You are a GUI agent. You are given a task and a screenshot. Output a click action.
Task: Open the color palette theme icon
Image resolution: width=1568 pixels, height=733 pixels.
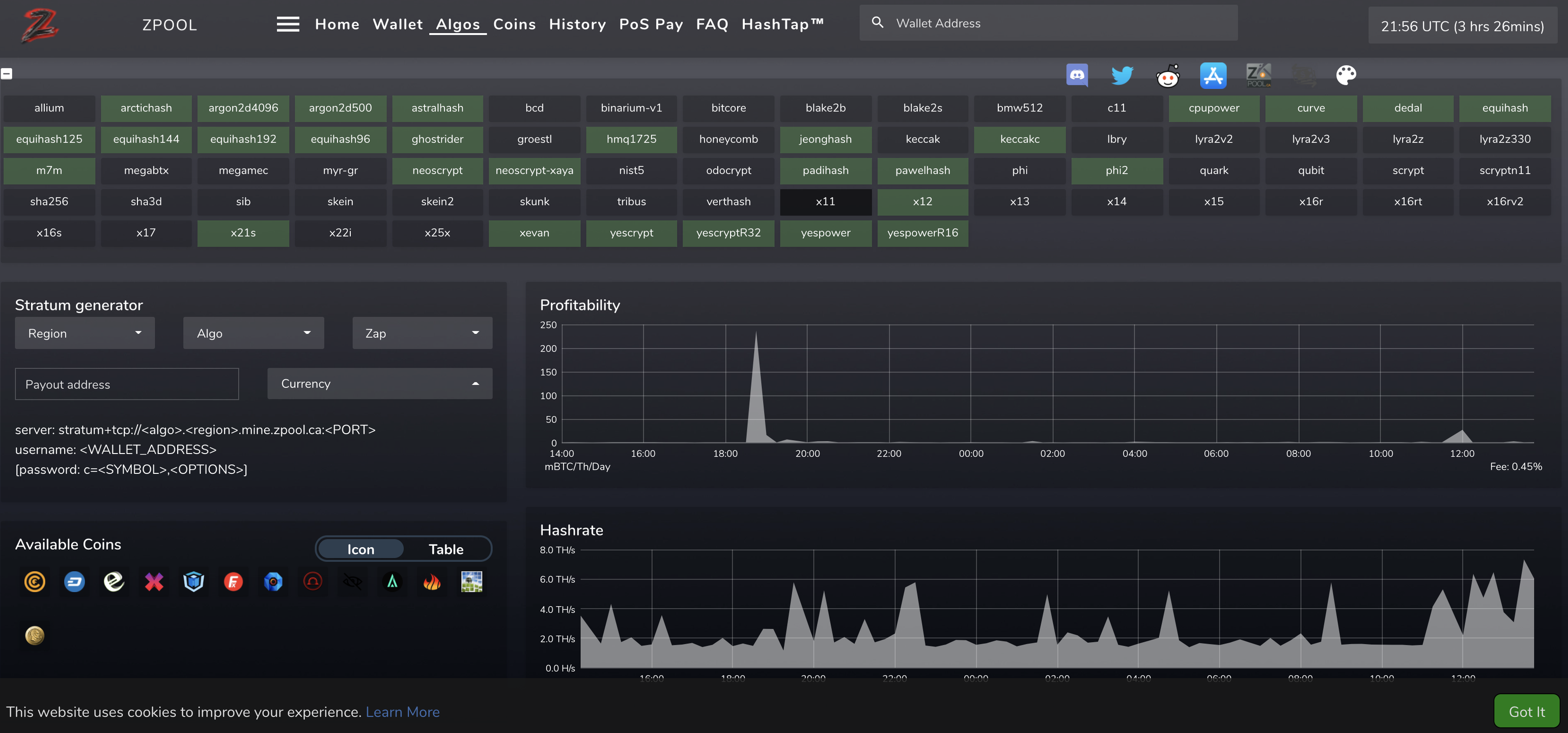coord(1346,75)
